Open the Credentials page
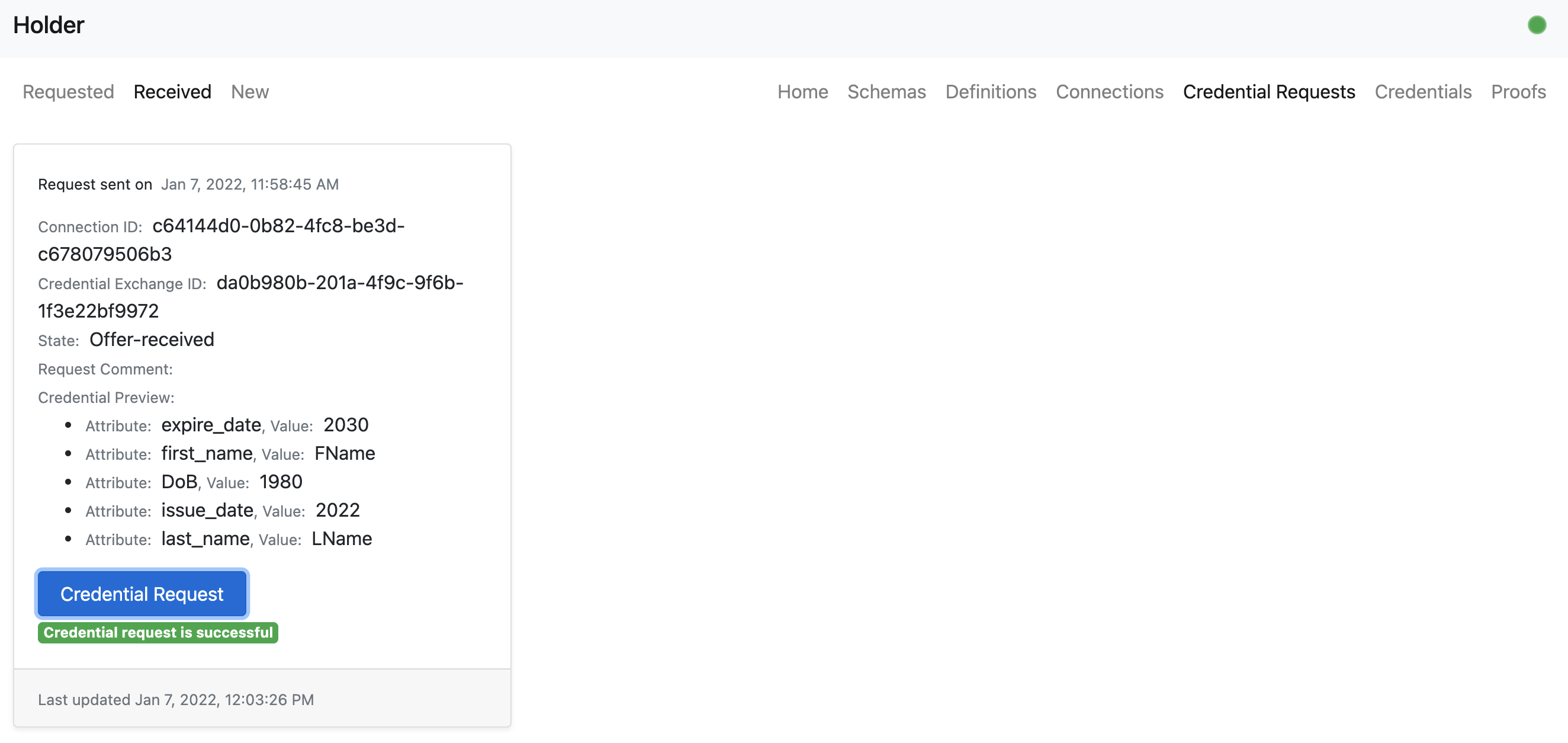Image resolution: width=1568 pixels, height=743 pixels. coord(1422,92)
